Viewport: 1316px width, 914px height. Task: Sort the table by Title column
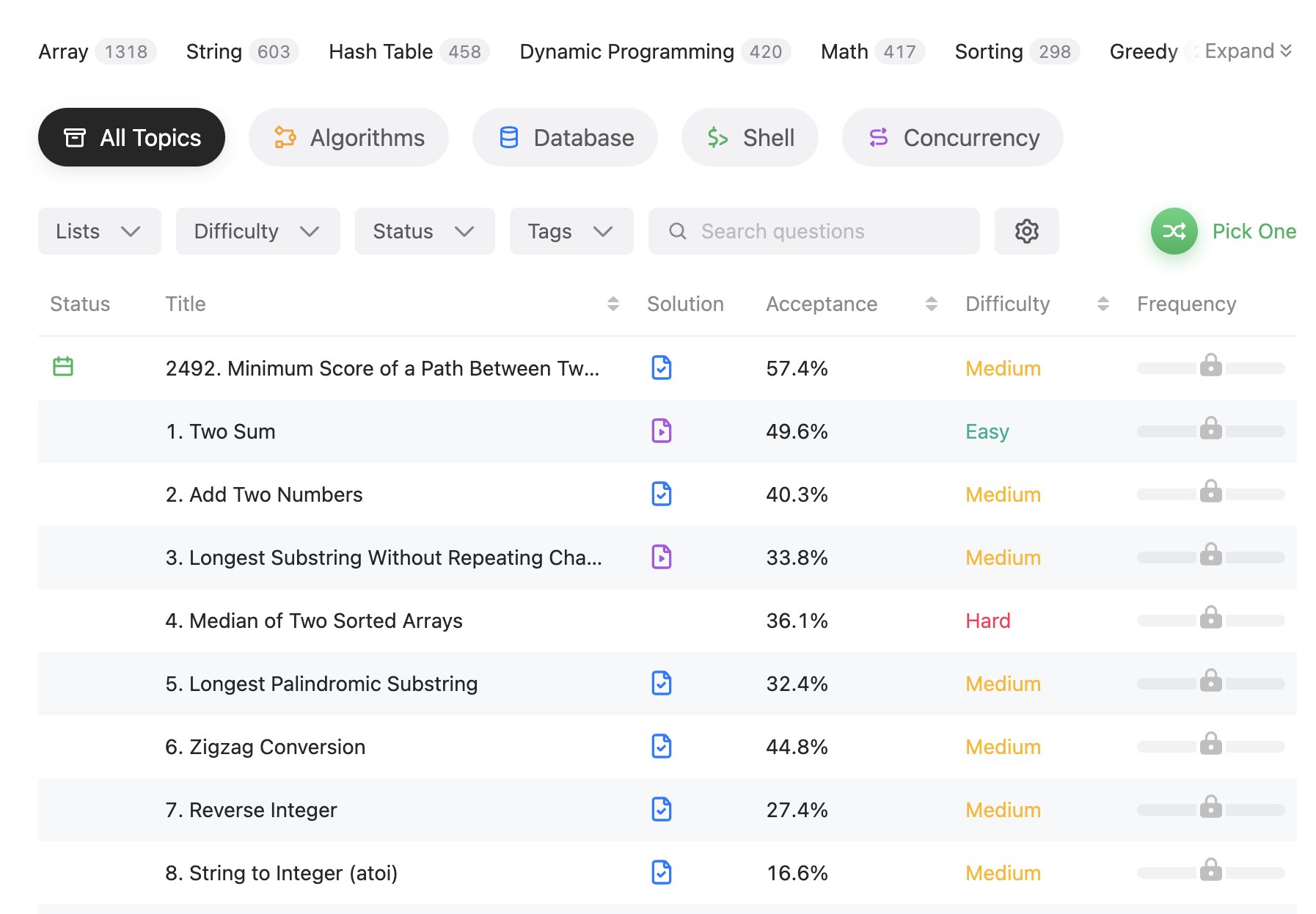[x=613, y=304]
